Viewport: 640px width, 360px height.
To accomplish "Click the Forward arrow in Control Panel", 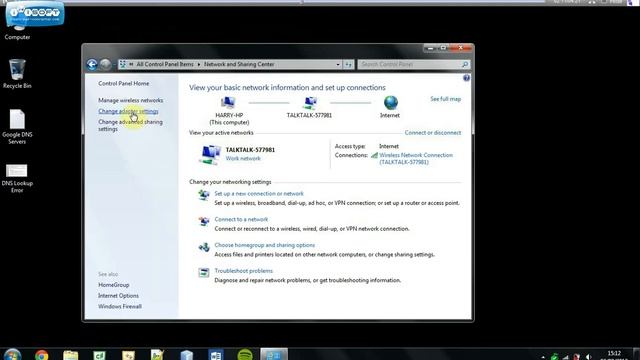I will tap(105, 64).
